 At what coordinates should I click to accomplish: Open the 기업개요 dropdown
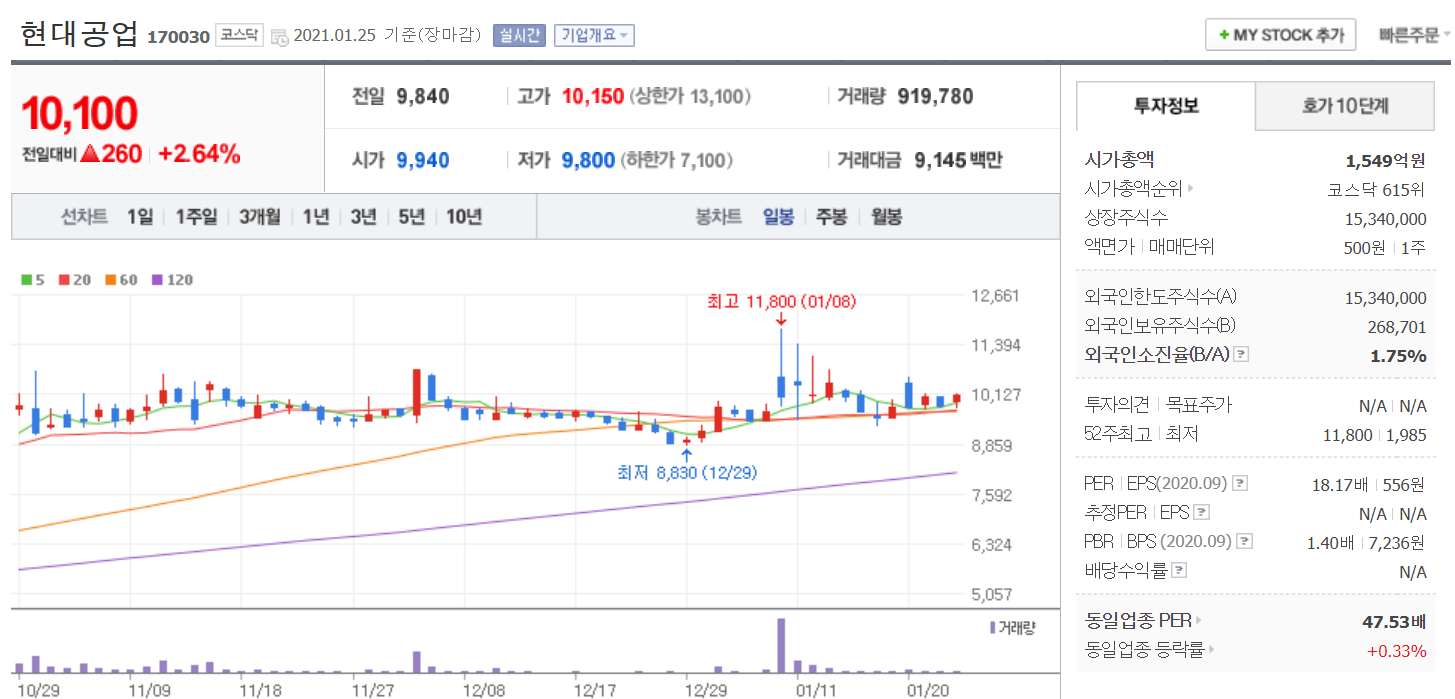coord(594,35)
